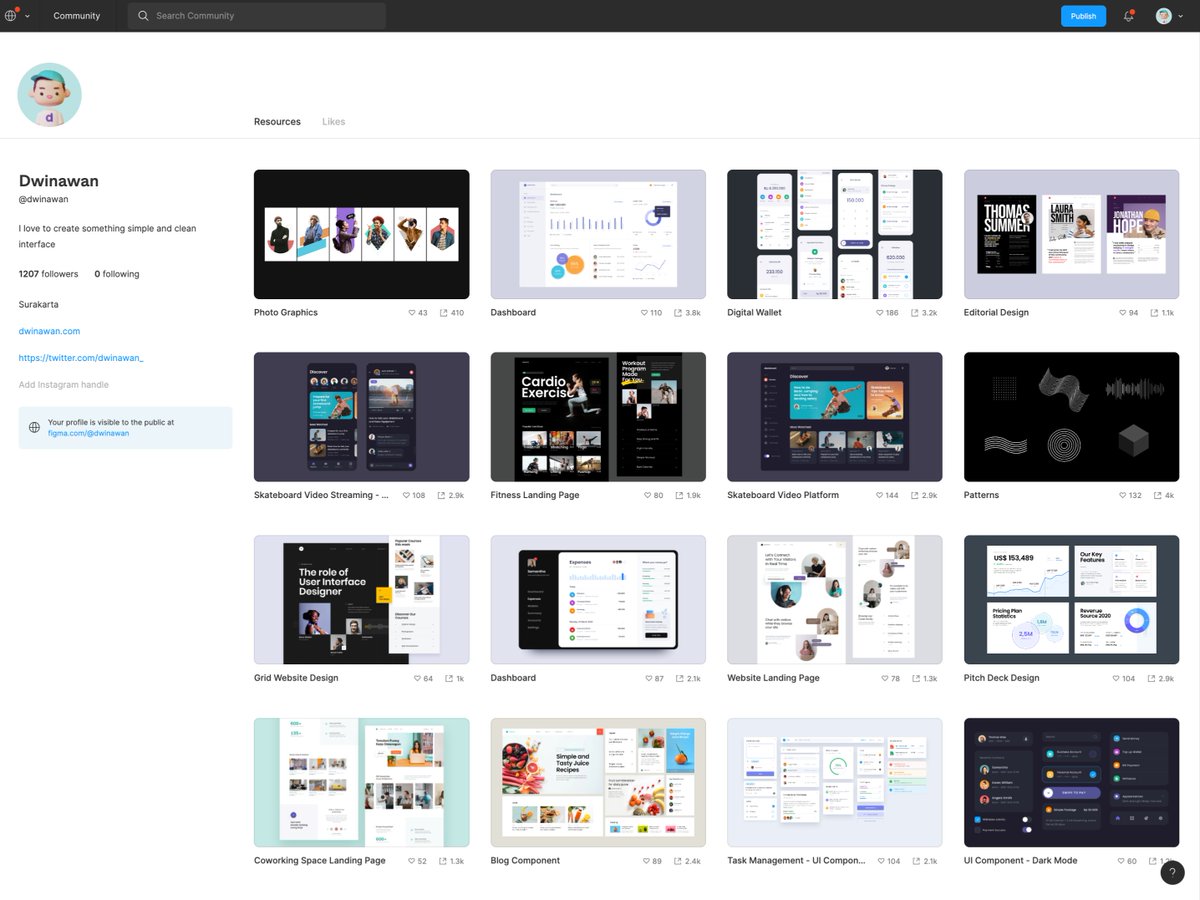Open the Fitness Landing Page title
1200x900 pixels.
click(535, 496)
